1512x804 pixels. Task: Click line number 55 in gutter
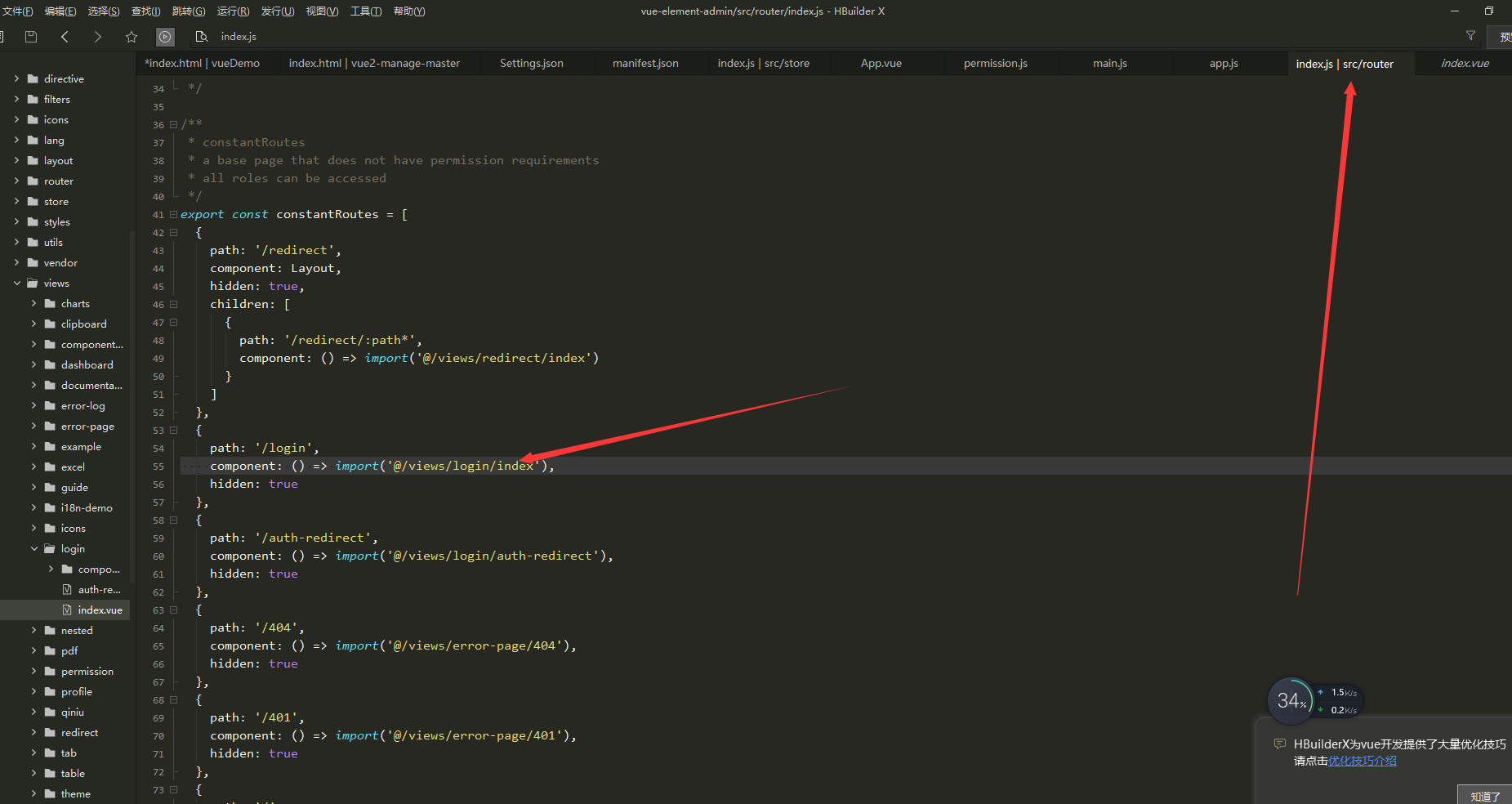(158, 467)
